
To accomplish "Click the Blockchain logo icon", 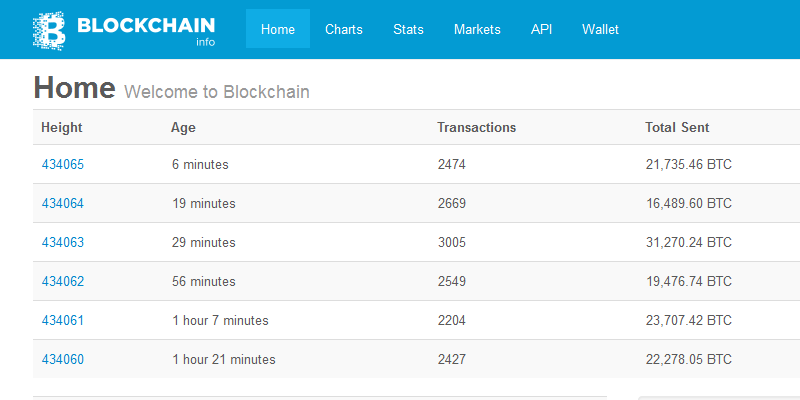I will coord(48,30).
